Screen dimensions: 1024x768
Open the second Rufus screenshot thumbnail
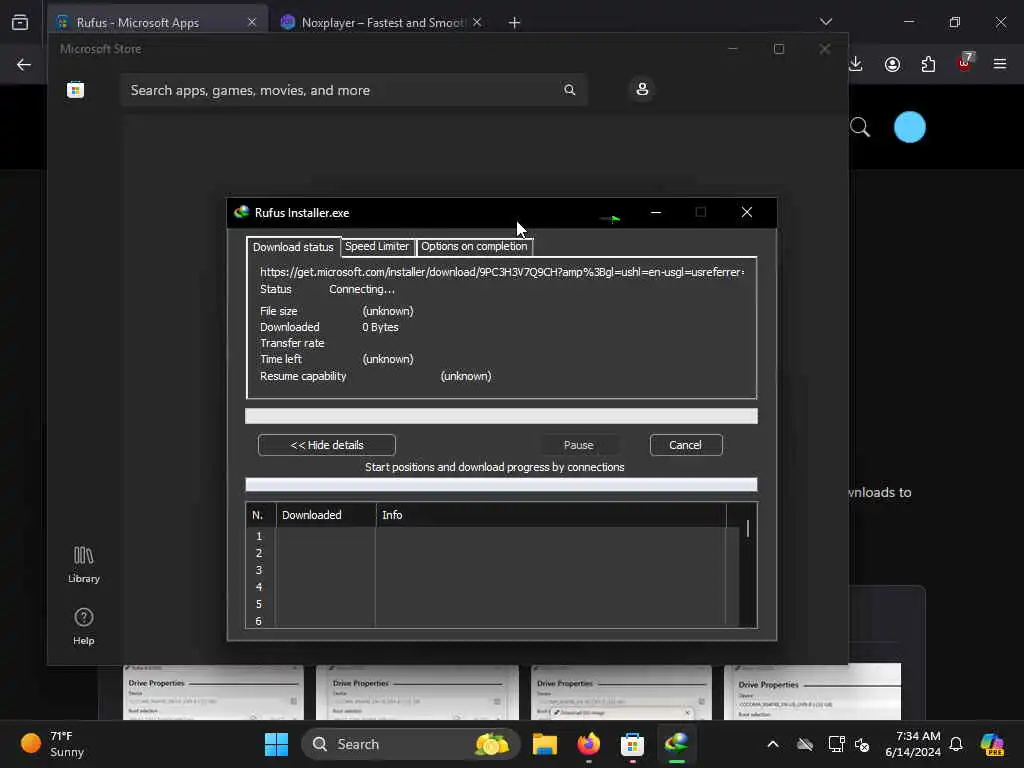point(417,692)
